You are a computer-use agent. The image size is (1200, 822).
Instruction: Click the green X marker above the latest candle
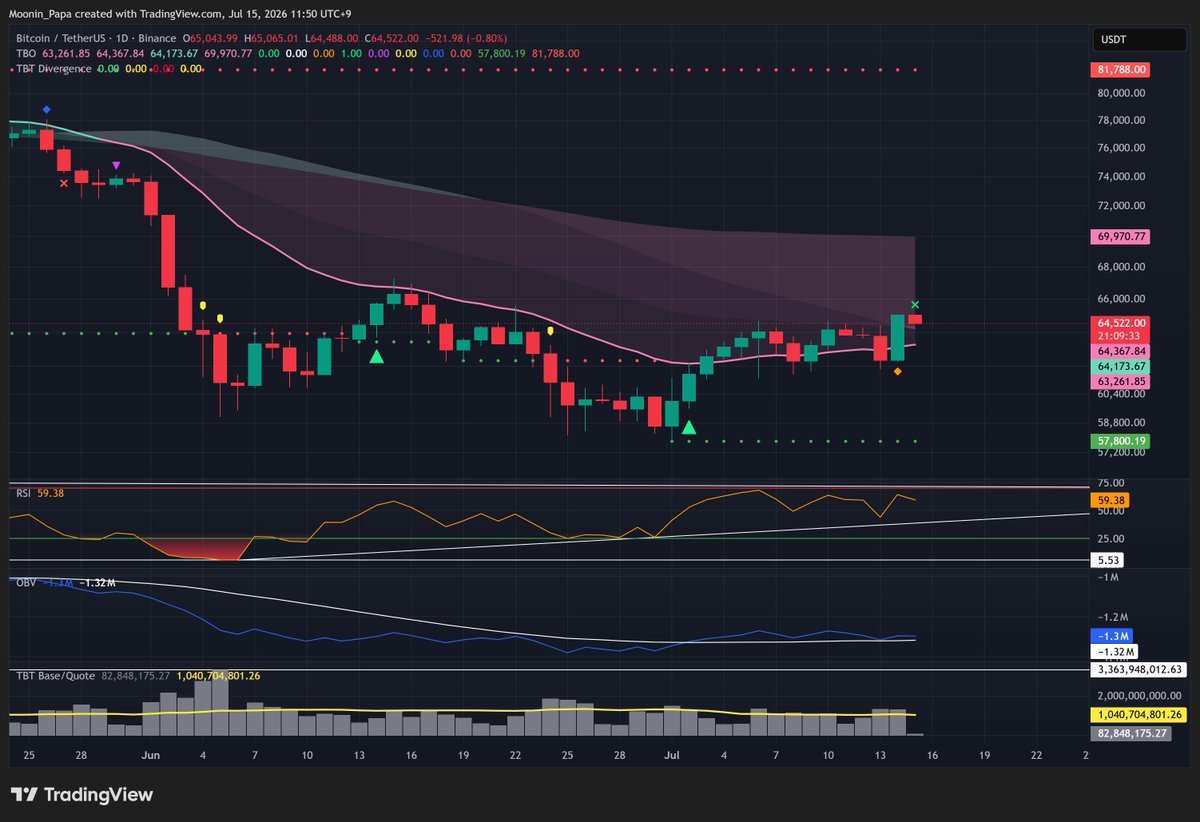(915, 304)
